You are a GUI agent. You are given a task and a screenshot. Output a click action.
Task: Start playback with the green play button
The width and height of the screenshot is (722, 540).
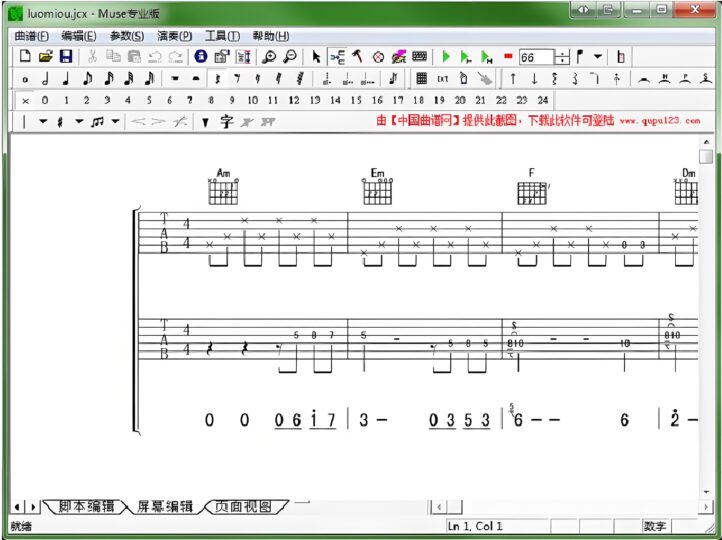point(446,57)
